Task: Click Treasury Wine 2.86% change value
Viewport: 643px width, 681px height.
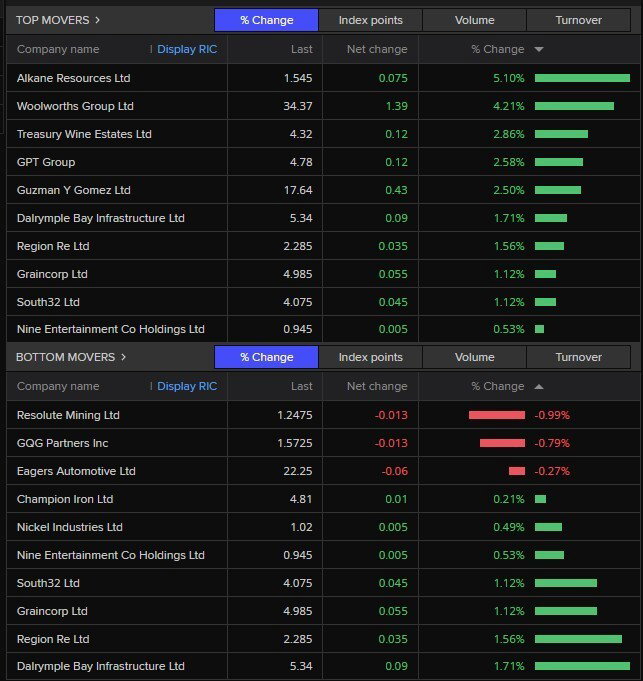Action: [509, 134]
